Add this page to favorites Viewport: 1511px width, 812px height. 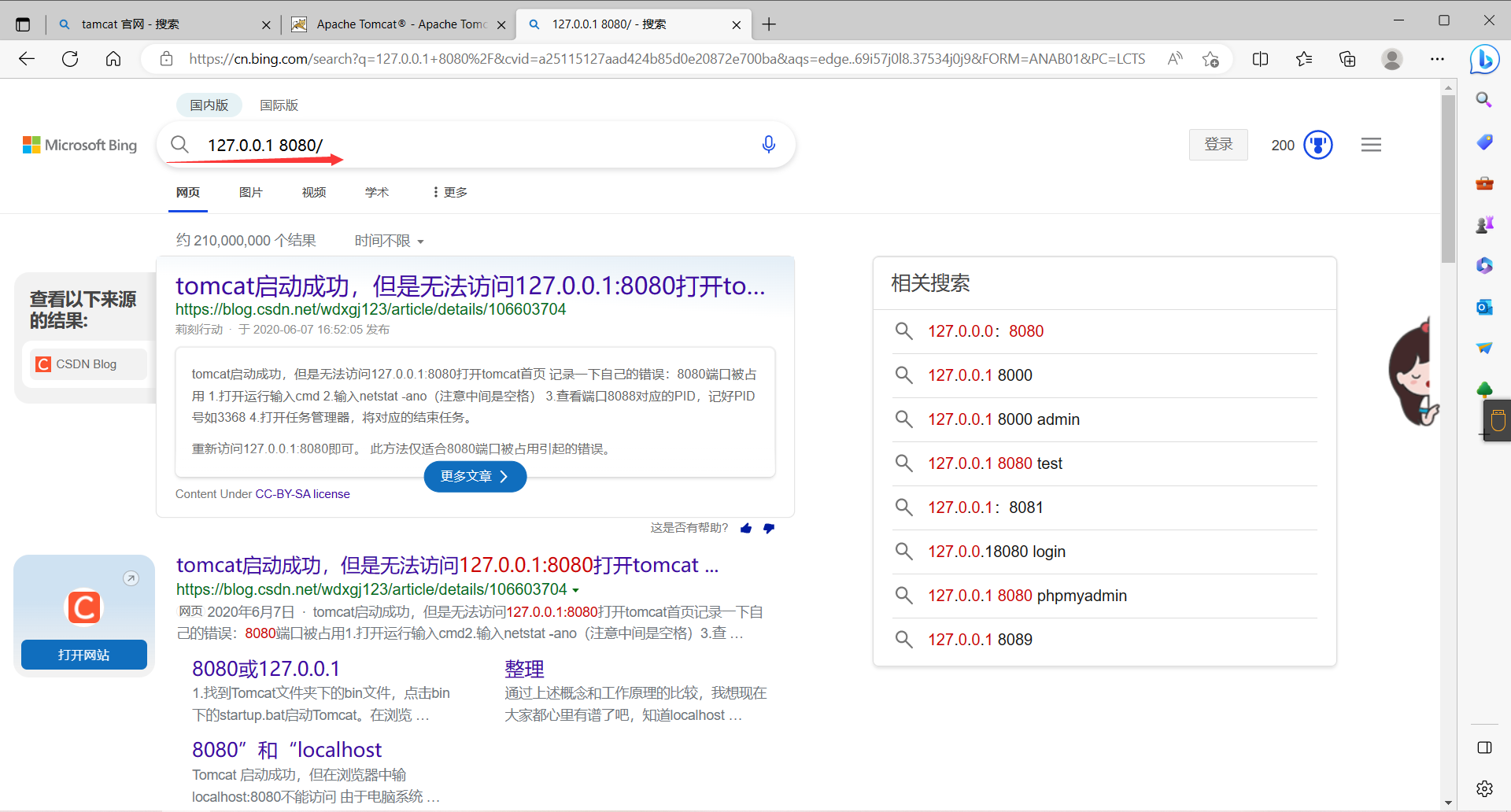tap(1210, 59)
